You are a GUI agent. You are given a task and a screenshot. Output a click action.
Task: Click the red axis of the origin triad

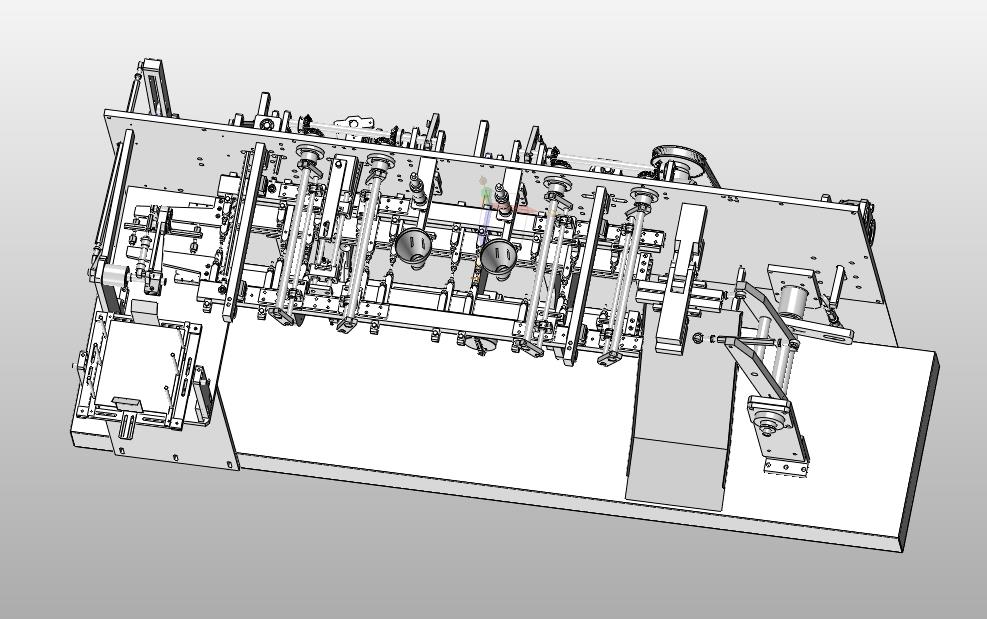coord(522,210)
